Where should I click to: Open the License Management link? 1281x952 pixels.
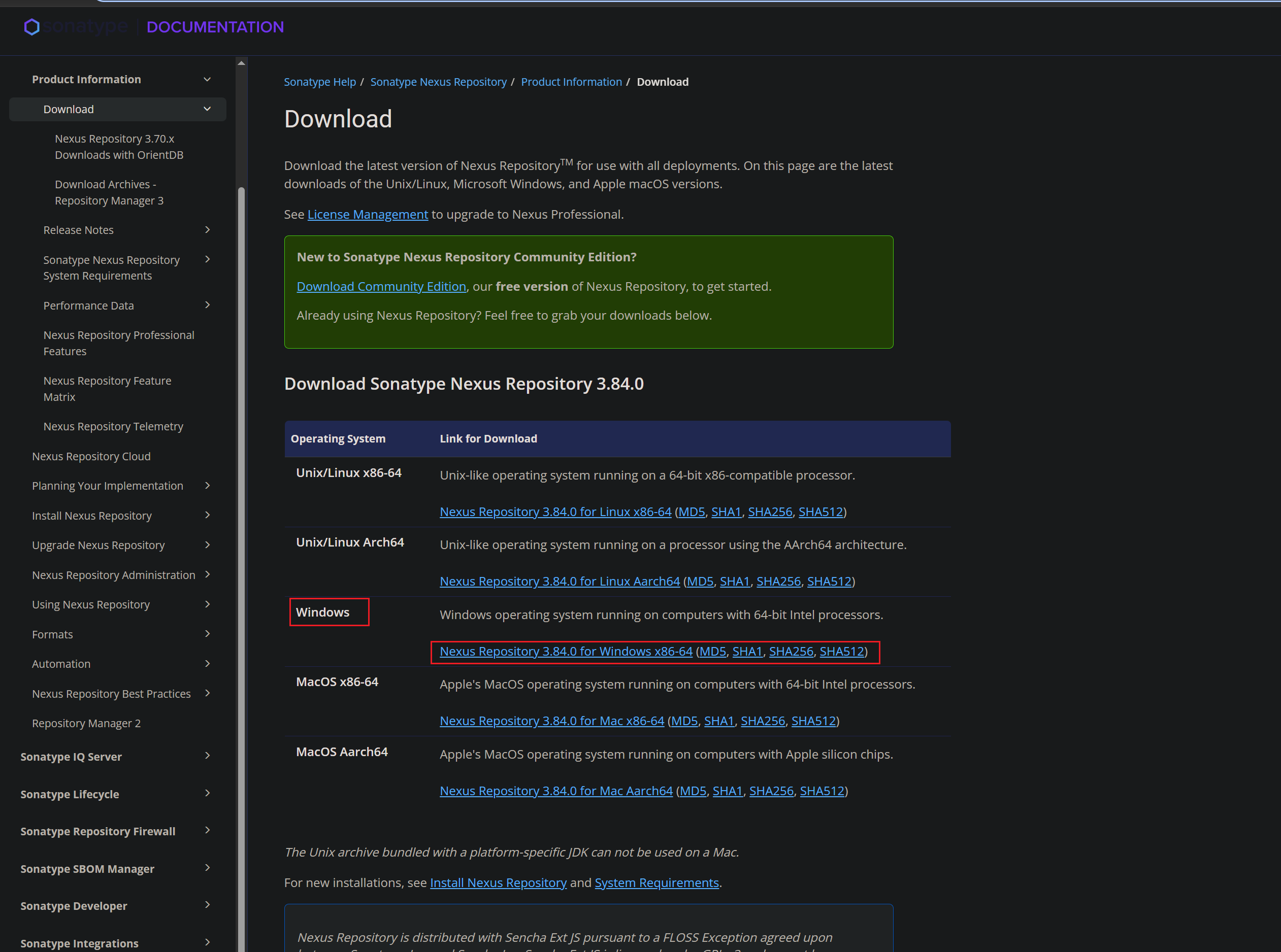pyautogui.click(x=367, y=214)
